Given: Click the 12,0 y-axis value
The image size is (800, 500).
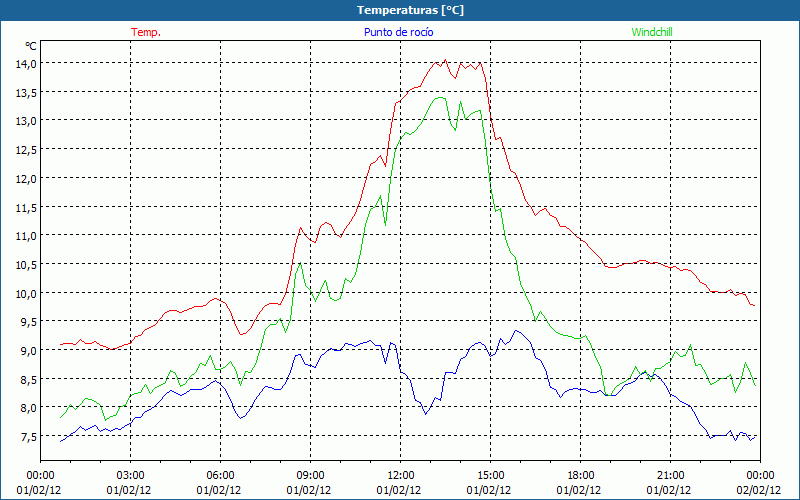Looking at the screenshot, I should coord(26,179).
